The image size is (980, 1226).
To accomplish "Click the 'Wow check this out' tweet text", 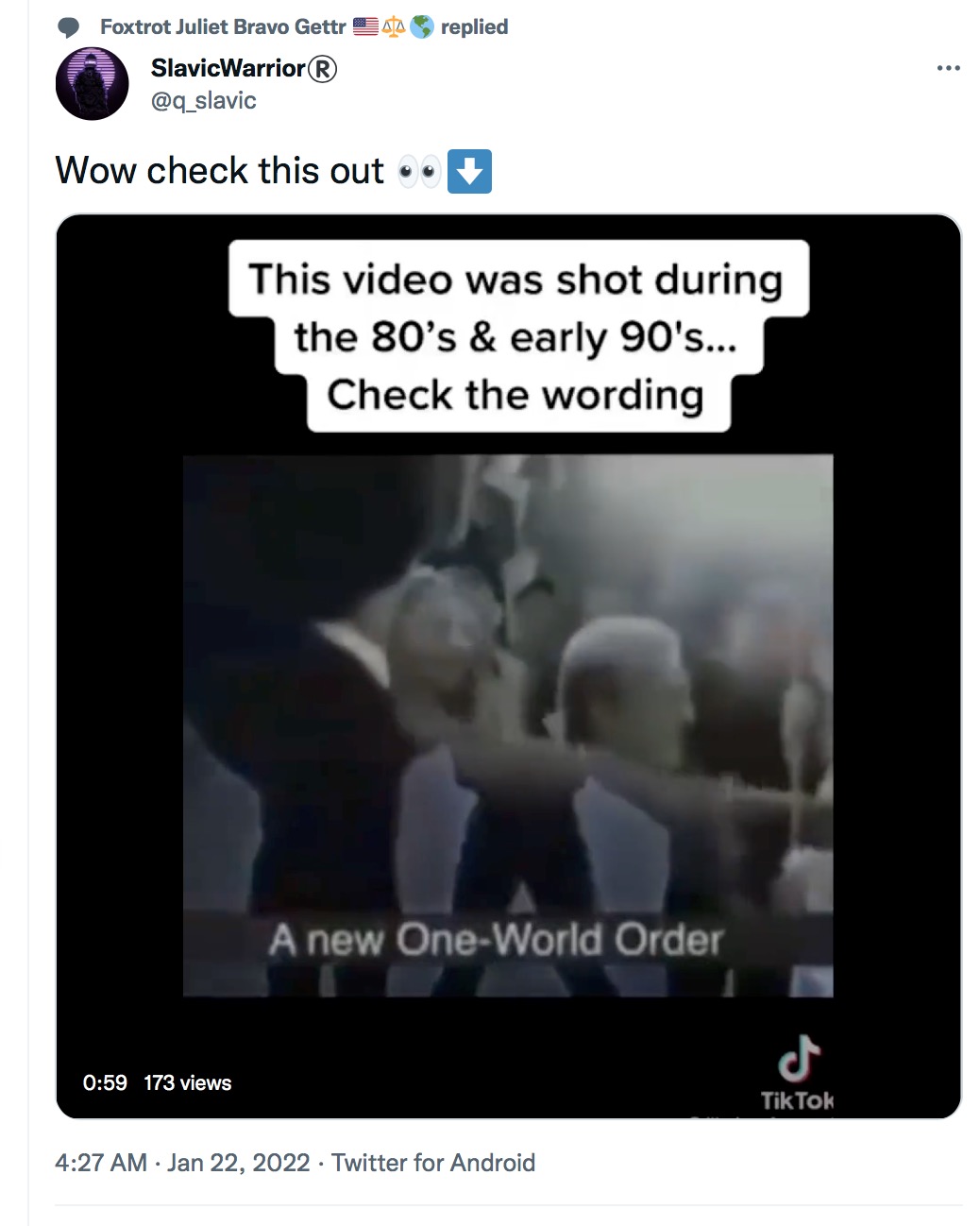I will tap(220, 171).
